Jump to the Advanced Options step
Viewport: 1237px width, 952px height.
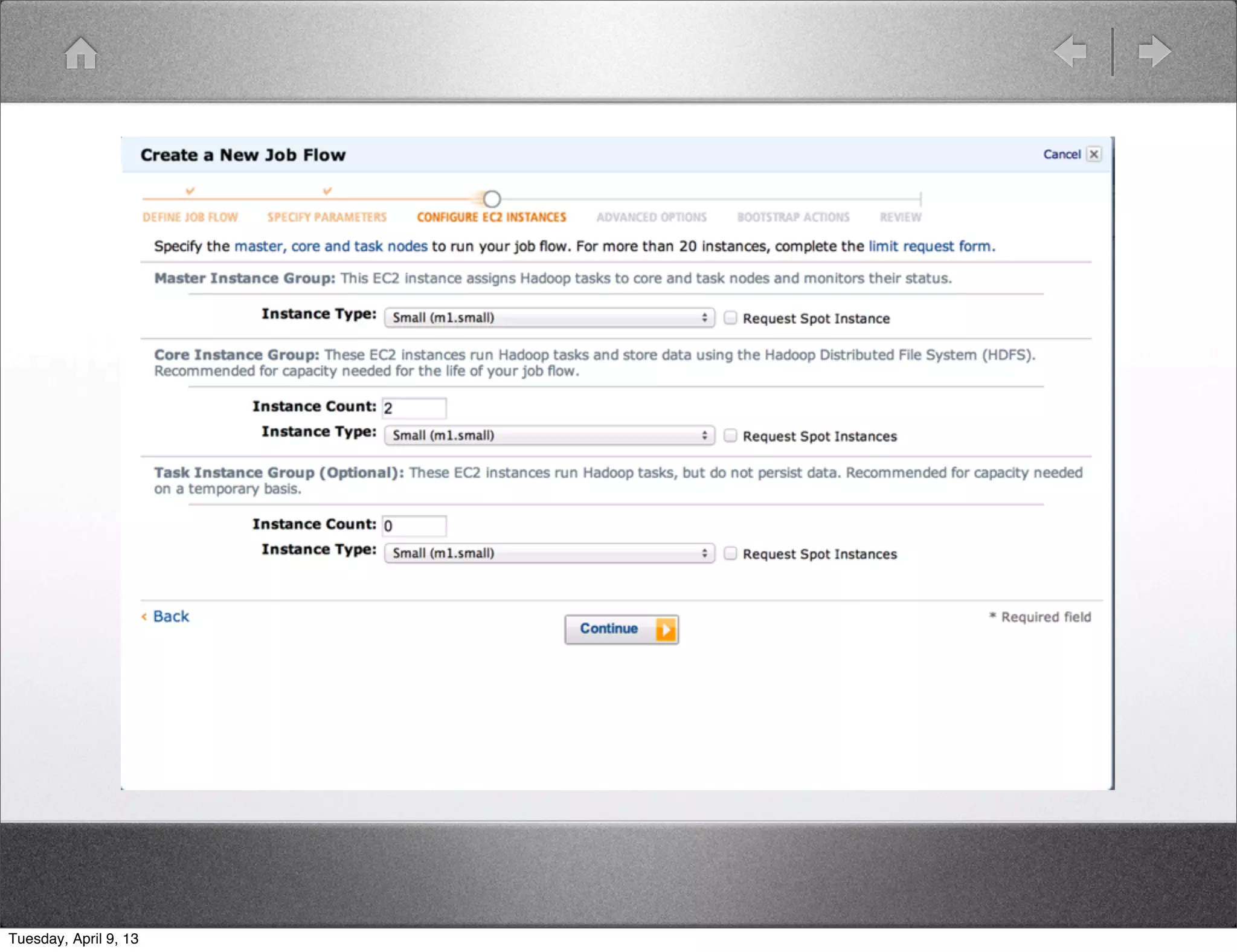(x=651, y=217)
